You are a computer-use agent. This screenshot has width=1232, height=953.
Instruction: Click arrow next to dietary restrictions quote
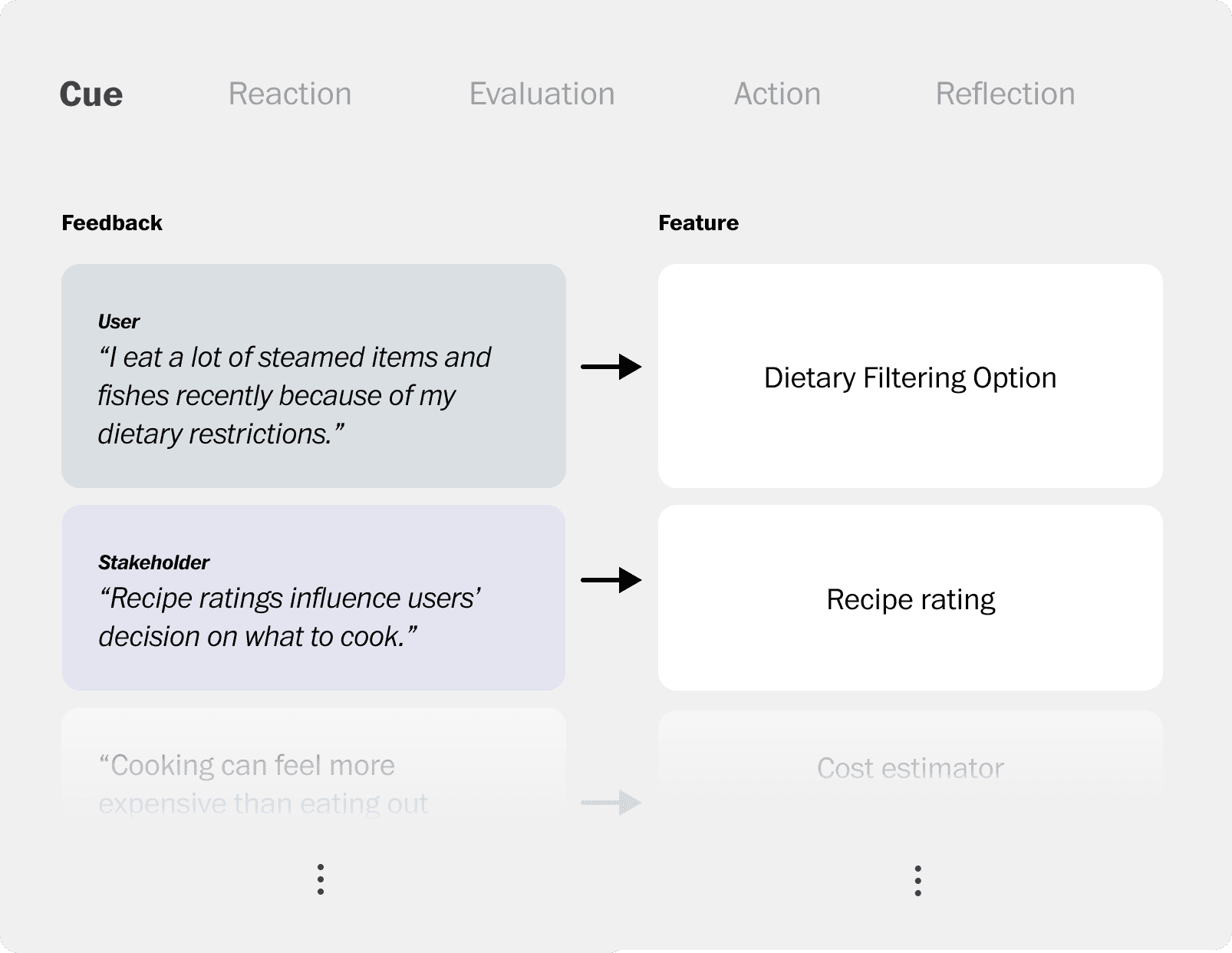click(611, 367)
